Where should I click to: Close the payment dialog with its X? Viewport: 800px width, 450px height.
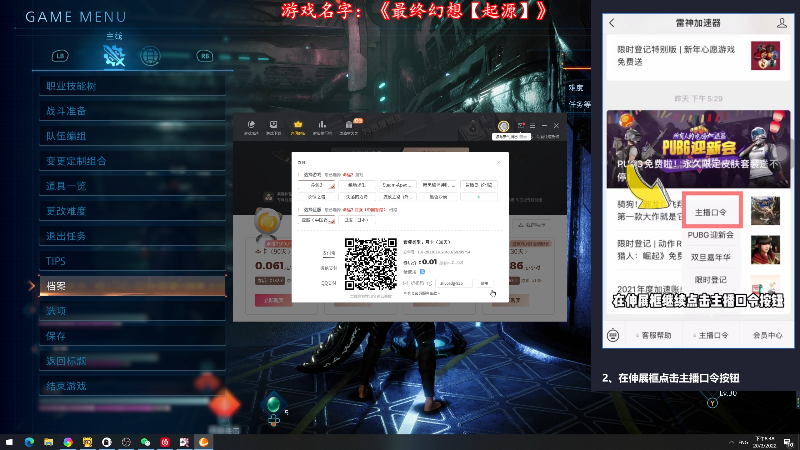tap(498, 162)
